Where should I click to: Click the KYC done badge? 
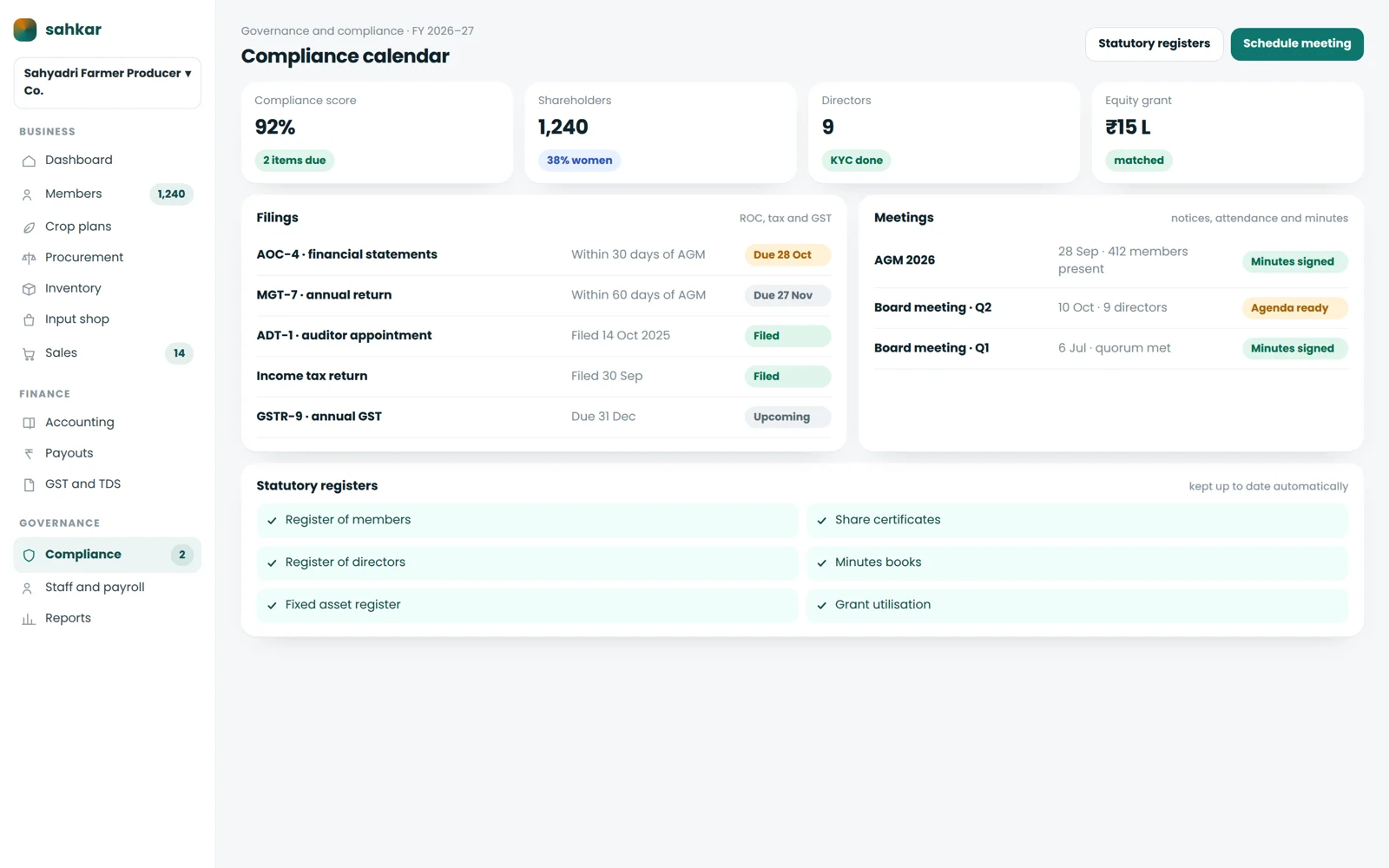tap(856, 161)
